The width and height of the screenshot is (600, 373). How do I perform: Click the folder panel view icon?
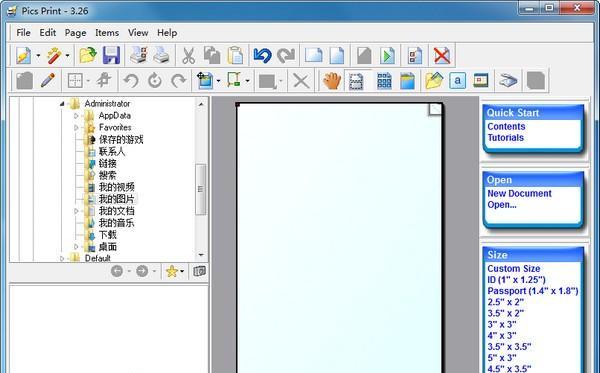[x=199, y=271]
